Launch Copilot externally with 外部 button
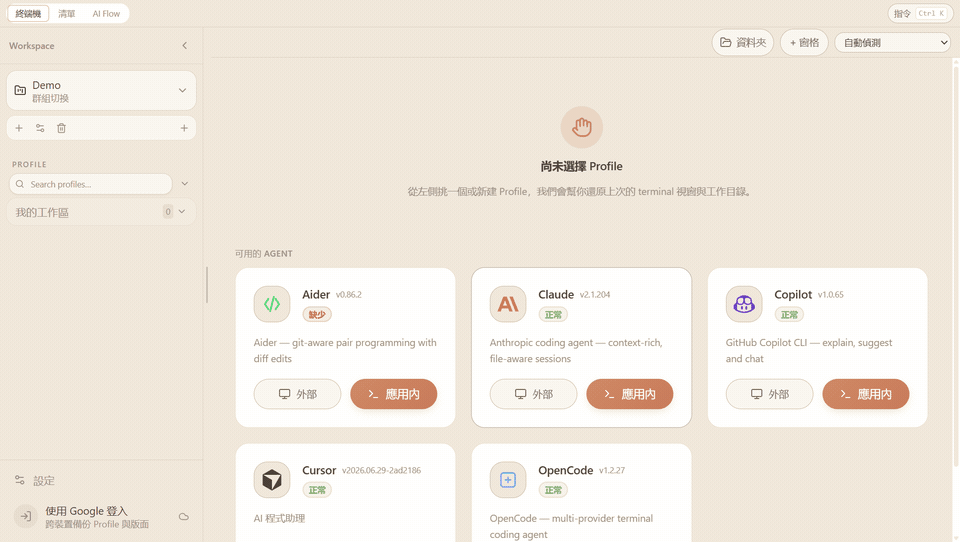The width and height of the screenshot is (960, 542). point(769,394)
